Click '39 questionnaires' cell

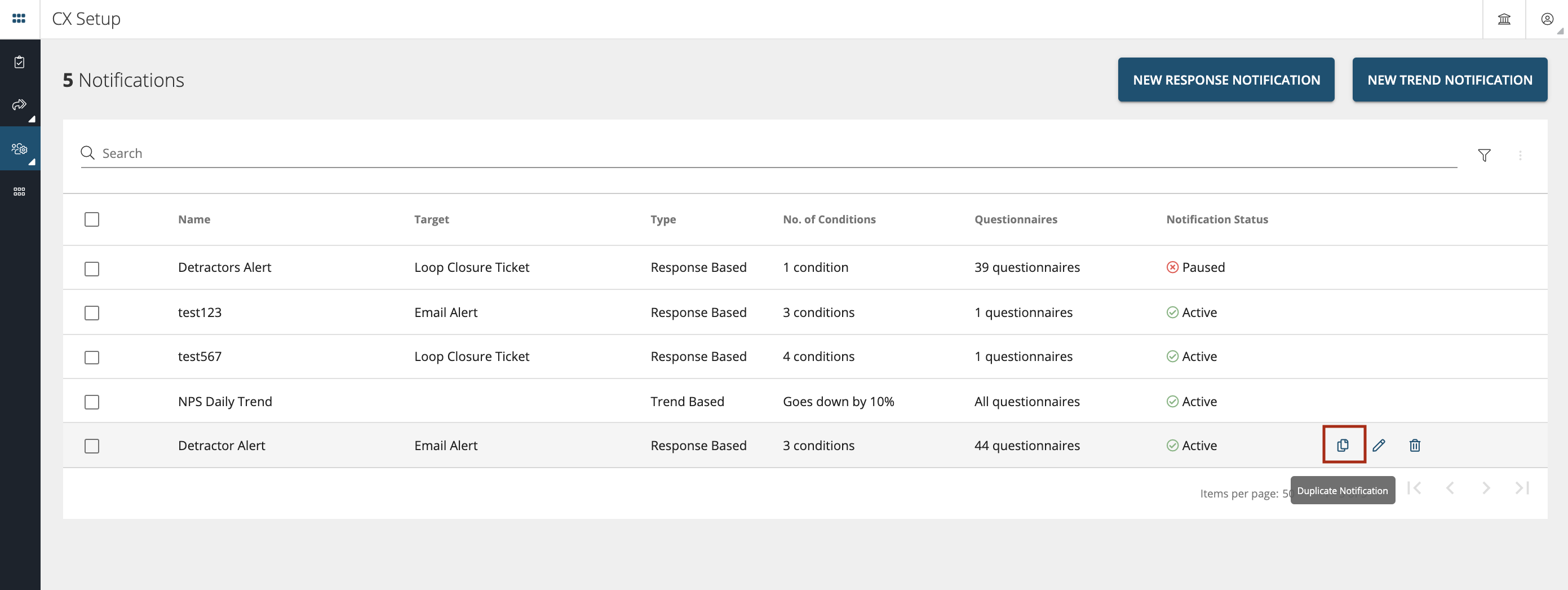pos(1027,267)
